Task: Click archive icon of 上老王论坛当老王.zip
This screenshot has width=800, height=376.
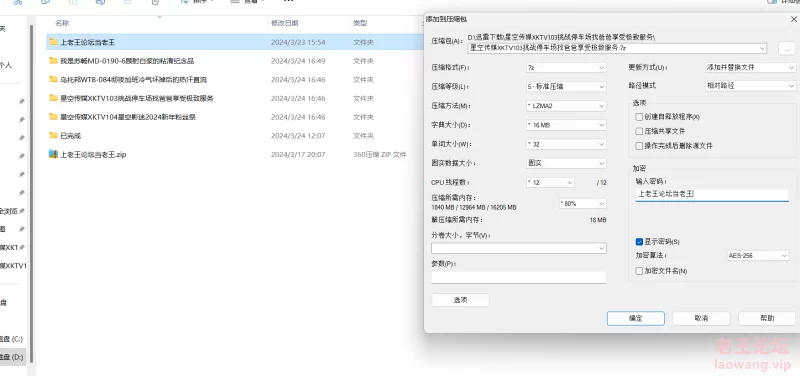Action: point(53,154)
